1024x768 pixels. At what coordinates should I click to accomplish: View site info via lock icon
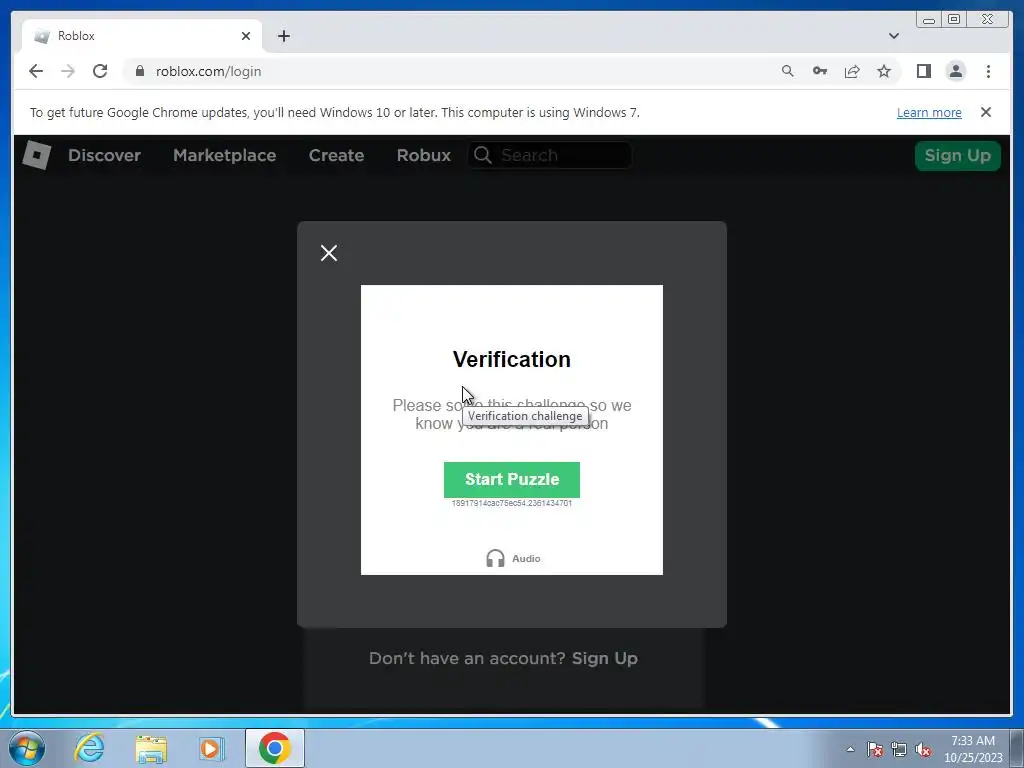tap(139, 71)
